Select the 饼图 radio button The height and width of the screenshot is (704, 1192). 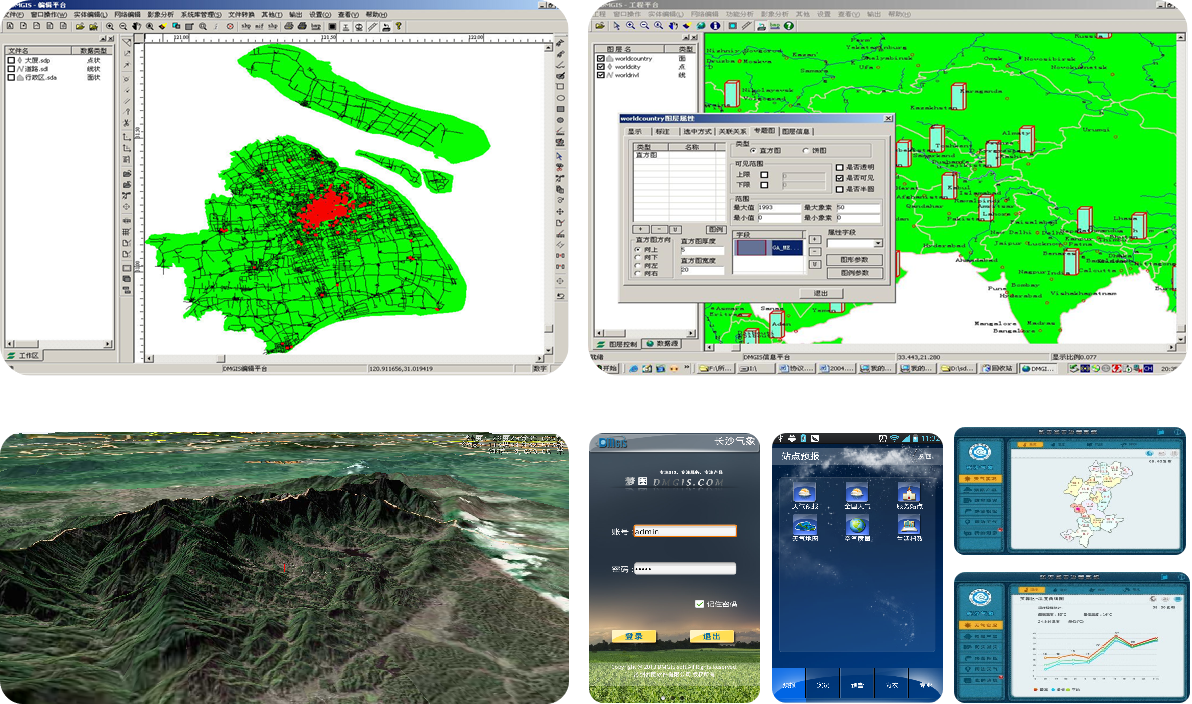[807, 151]
